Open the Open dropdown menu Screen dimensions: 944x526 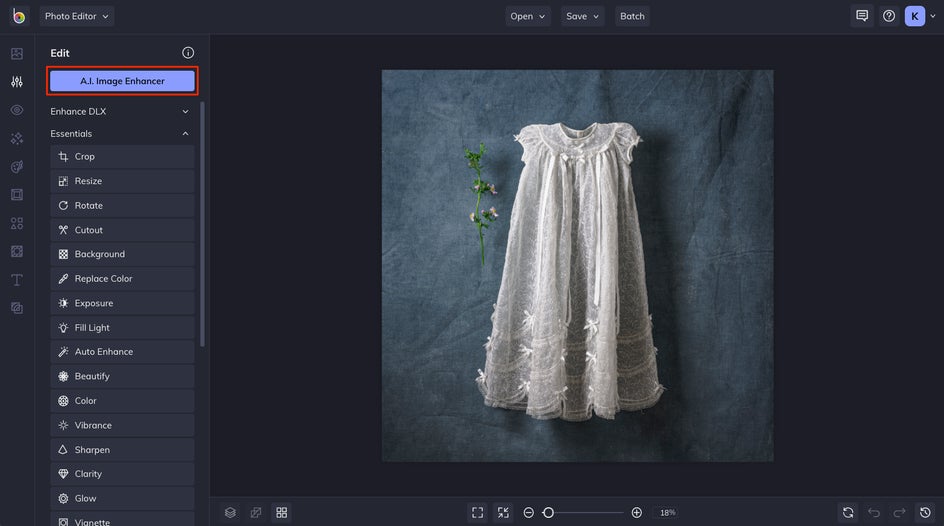point(527,16)
